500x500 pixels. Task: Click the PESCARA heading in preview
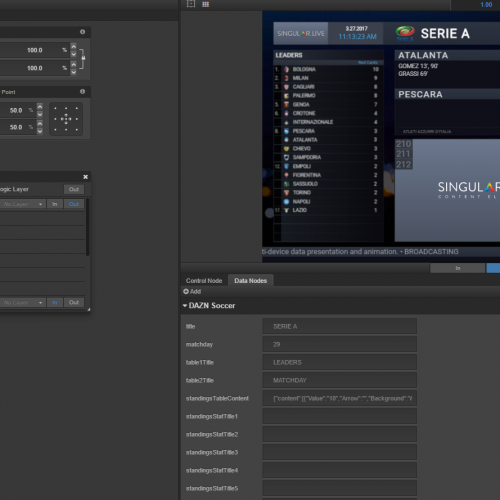pyautogui.click(x=420, y=94)
